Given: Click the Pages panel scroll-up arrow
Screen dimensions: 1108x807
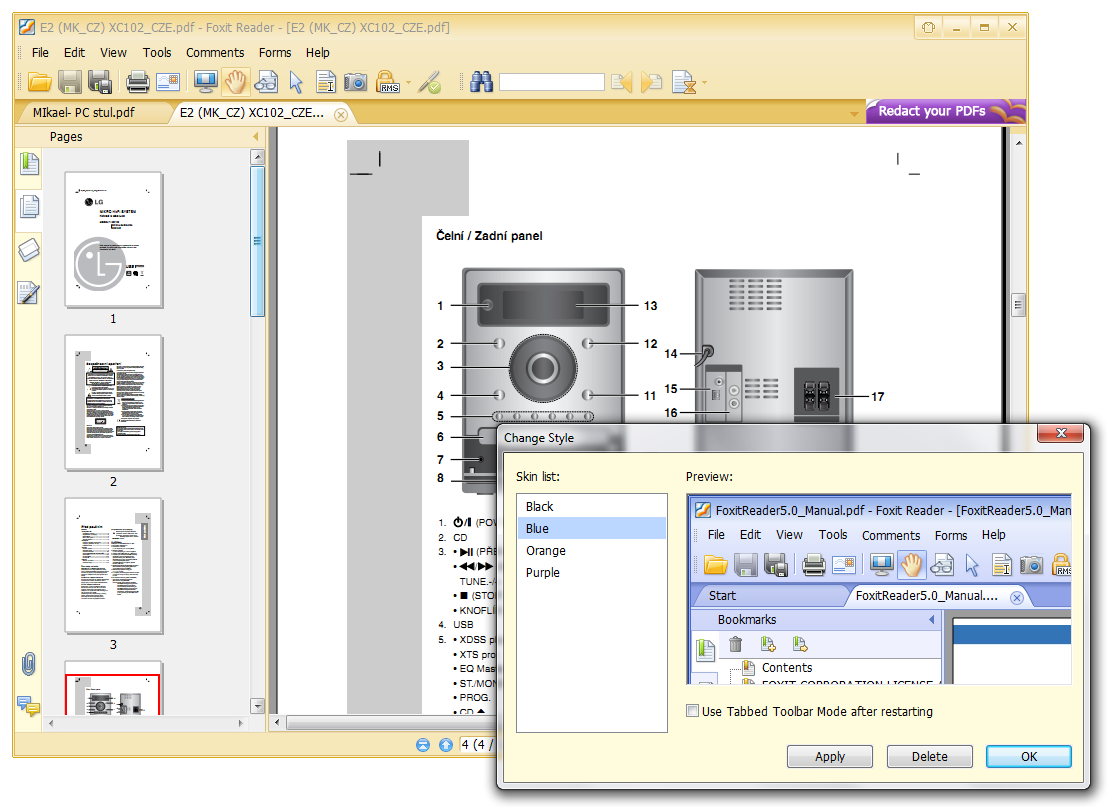Looking at the screenshot, I should pos(257,157).
